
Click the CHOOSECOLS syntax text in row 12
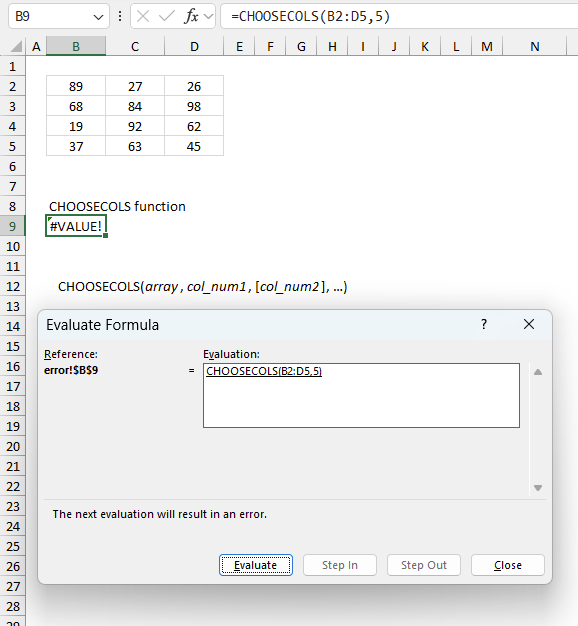tap(202, 287)
